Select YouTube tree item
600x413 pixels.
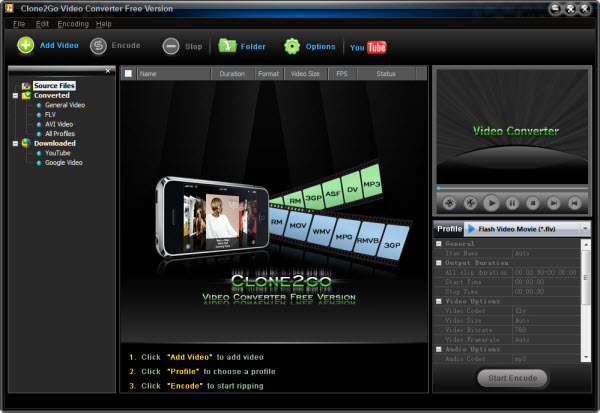pos(57,153)
